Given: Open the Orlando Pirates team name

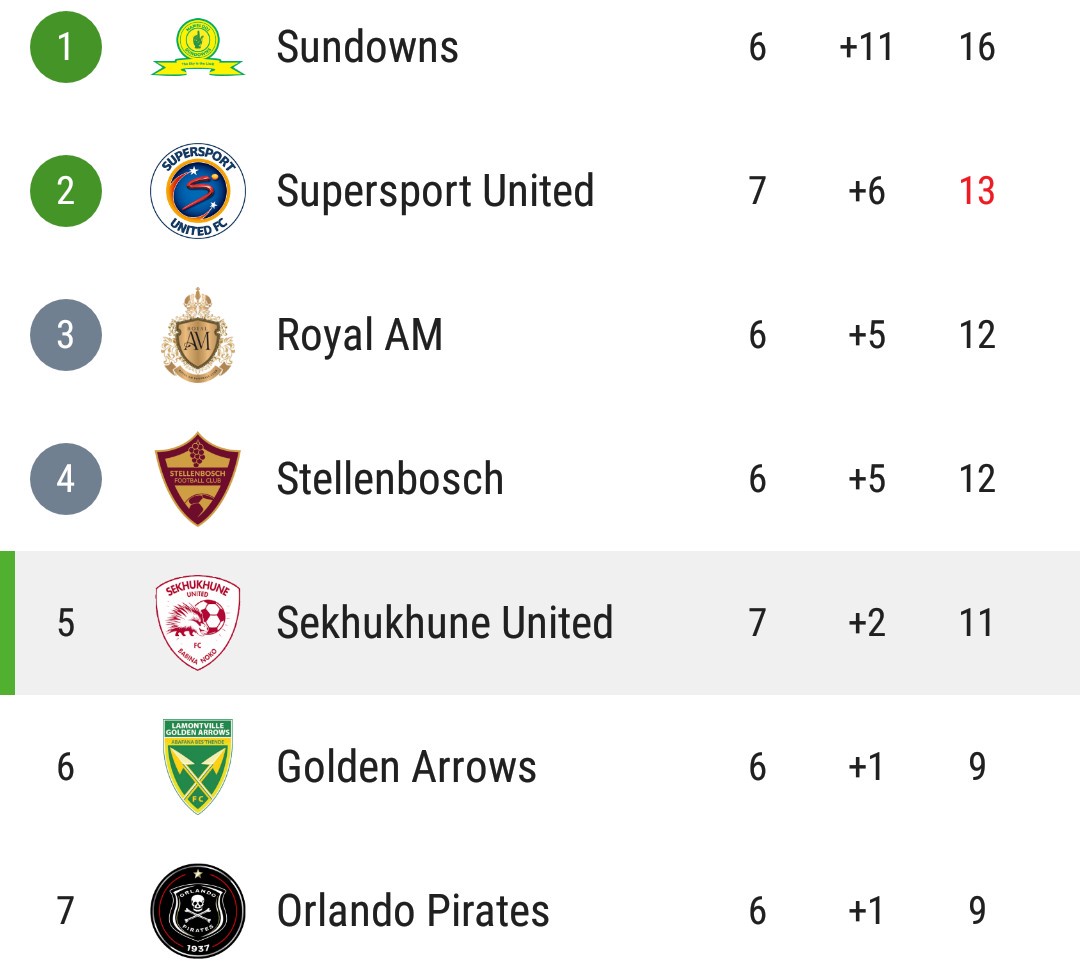Looking at the screenshot, I should tap(413, 911).
